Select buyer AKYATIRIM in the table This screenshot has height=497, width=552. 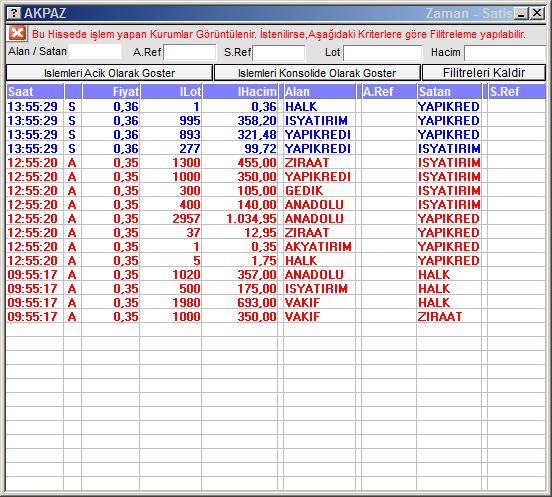pyautogui.click(x=318, y=247)
